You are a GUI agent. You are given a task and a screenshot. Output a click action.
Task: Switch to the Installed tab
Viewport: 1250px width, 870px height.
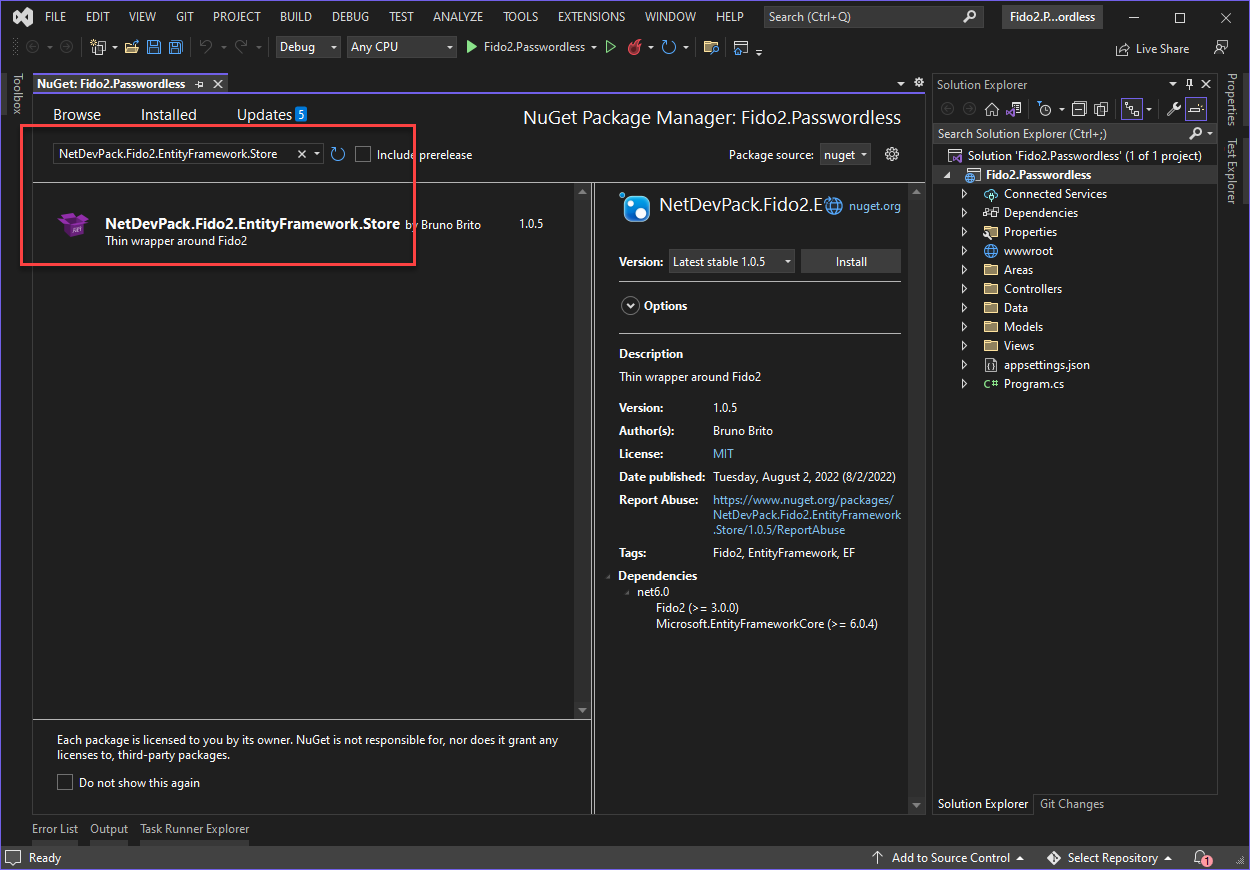click(x=168, y=115)
